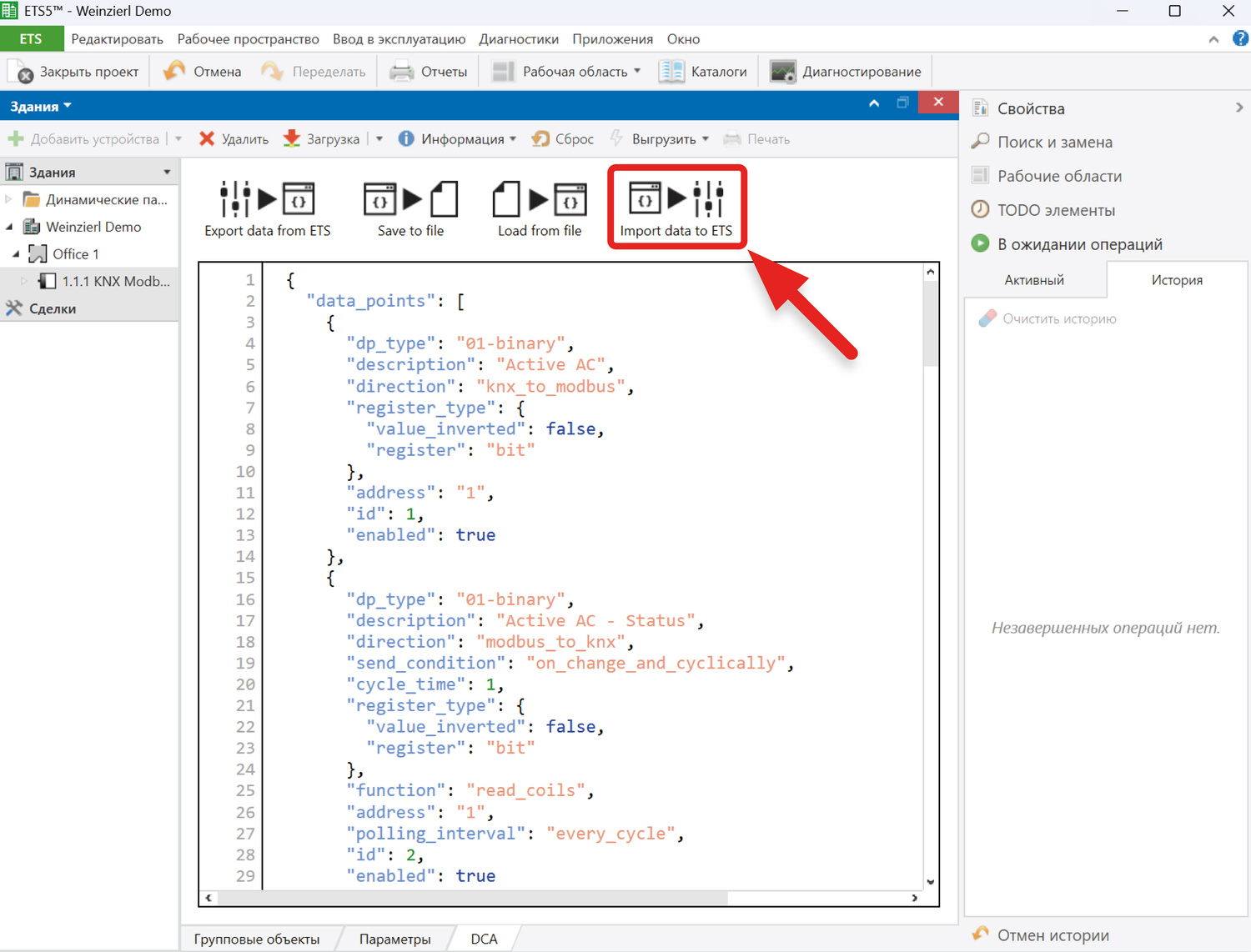The image size is (1251, 952).
Task: Click the Загрузка download icon
Action: click(292, 139)
